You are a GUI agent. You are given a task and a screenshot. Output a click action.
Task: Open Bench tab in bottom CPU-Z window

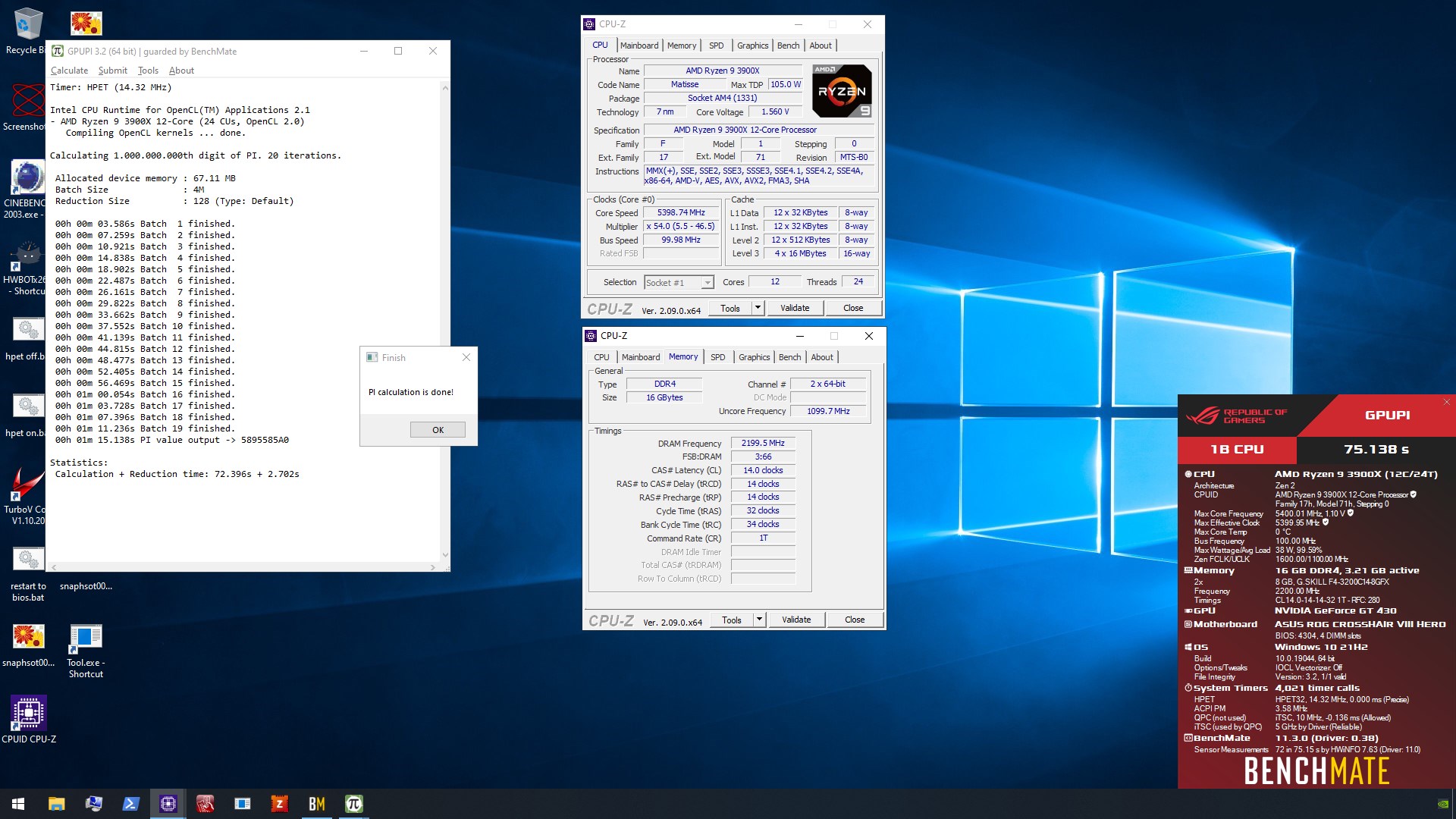click(x=789, y=357)
